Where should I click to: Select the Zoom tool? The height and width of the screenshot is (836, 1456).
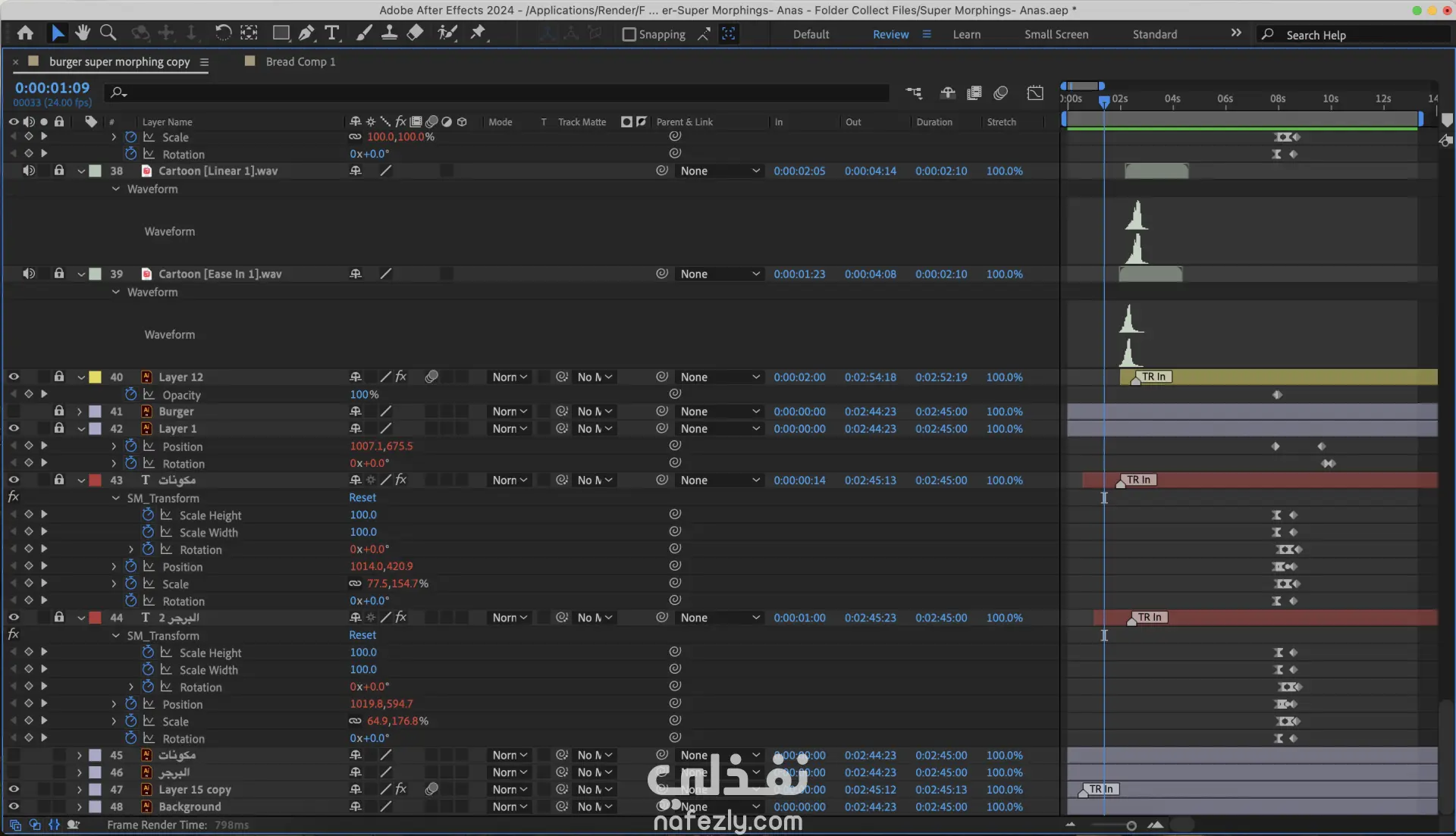pyautogui.click(x=108, y=33)
